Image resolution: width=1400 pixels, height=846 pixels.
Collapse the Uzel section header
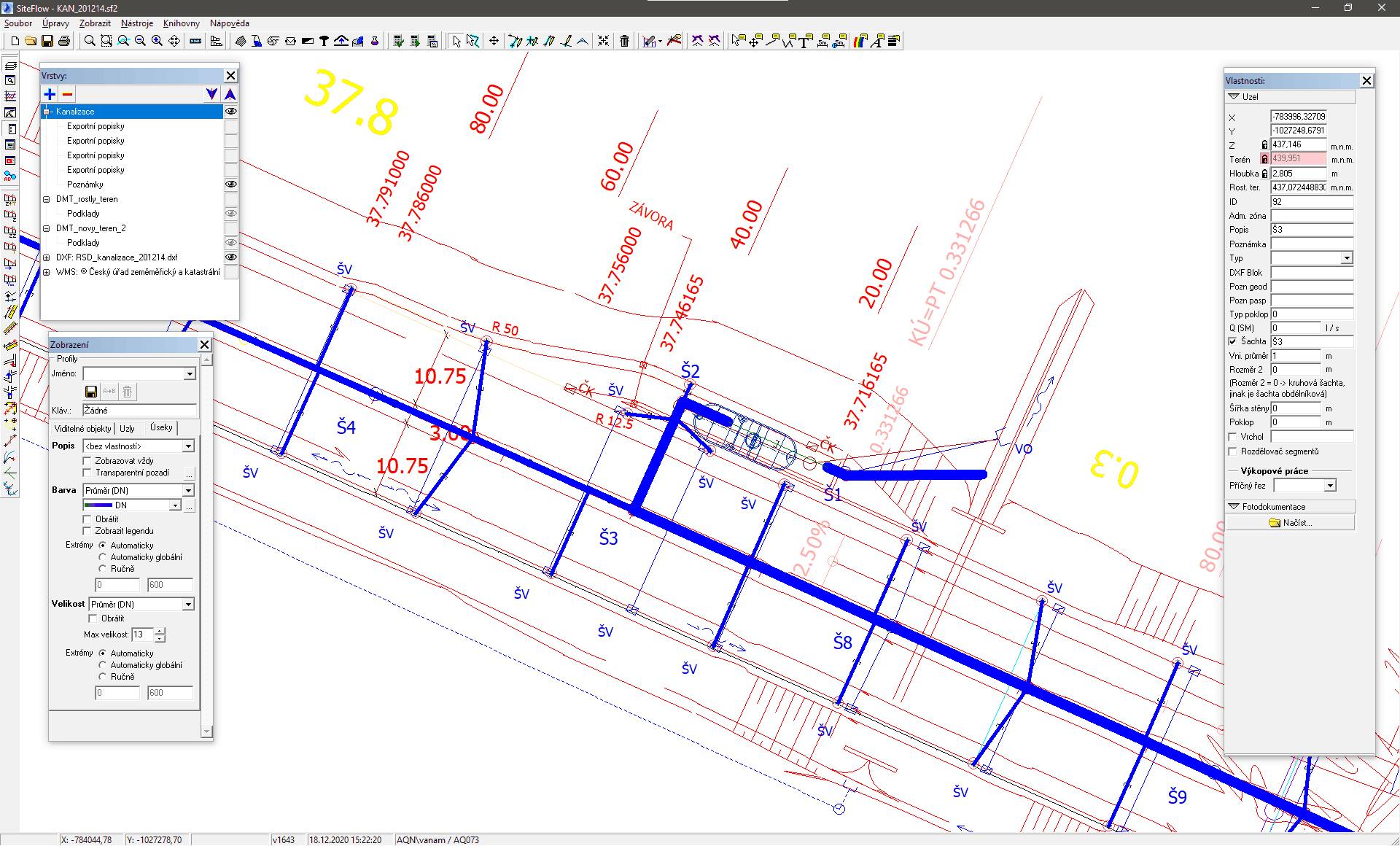coord(1291,97)
